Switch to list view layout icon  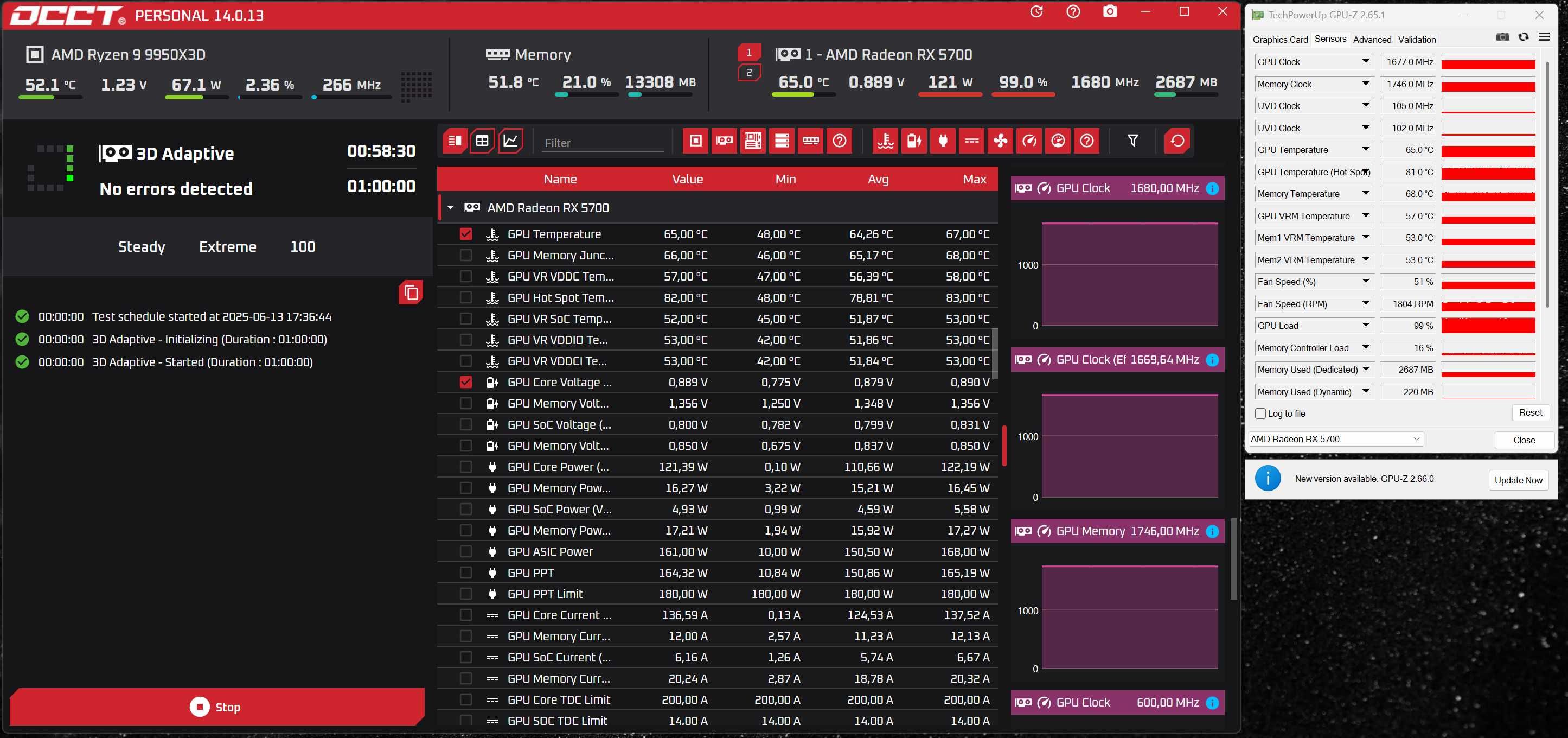click(x=455, y=141)
